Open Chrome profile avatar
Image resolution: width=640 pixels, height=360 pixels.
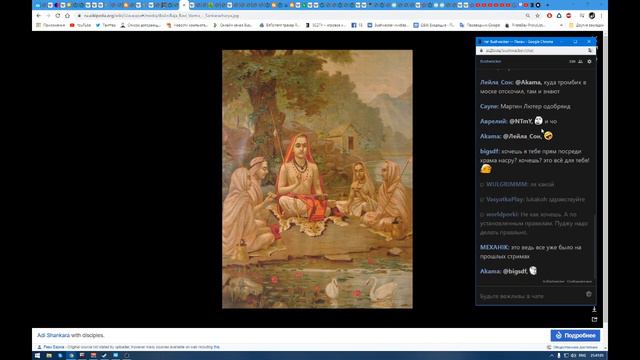coord(592,16)
